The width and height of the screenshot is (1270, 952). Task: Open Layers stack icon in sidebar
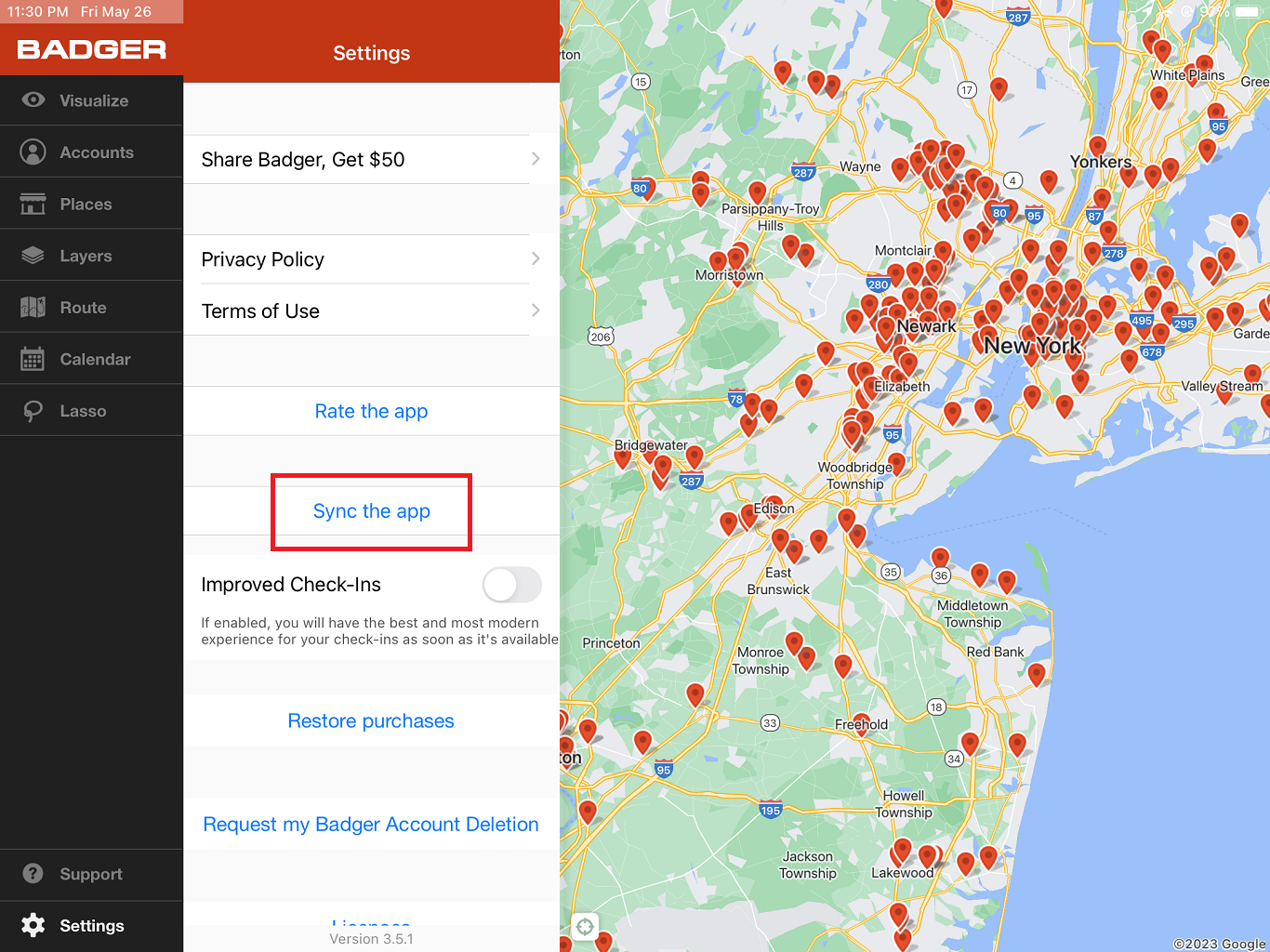33,255
